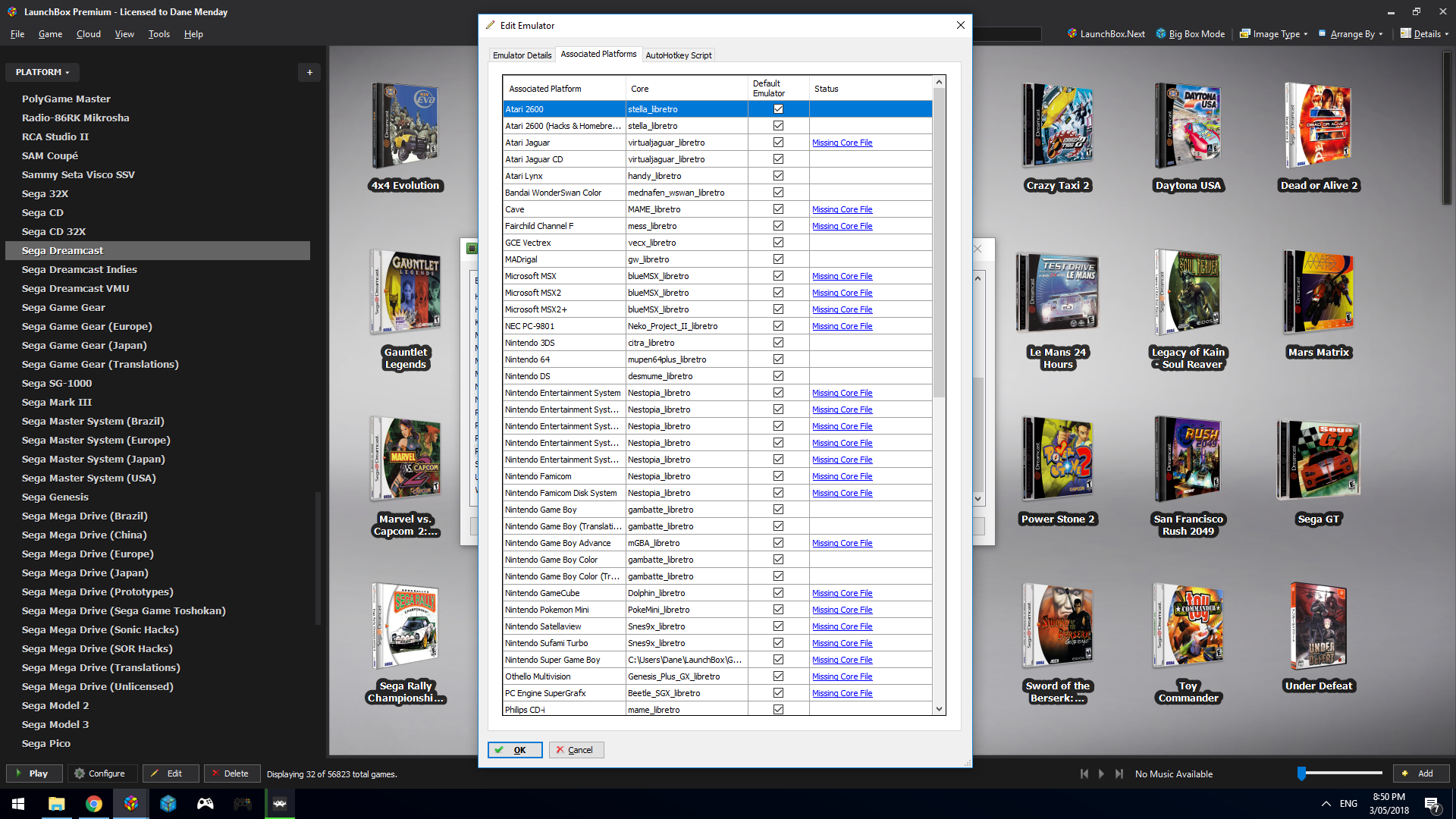
Task: Open the white gamepad taskbar app
Action: (205, 804)
